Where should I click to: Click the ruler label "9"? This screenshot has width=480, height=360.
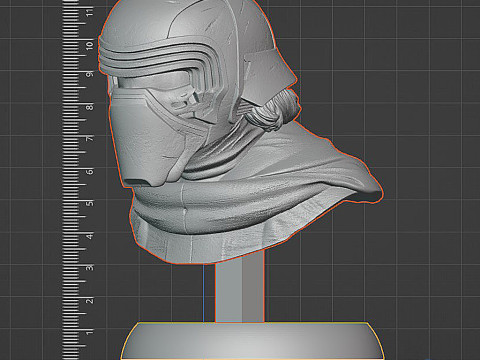tap(90, 74)
